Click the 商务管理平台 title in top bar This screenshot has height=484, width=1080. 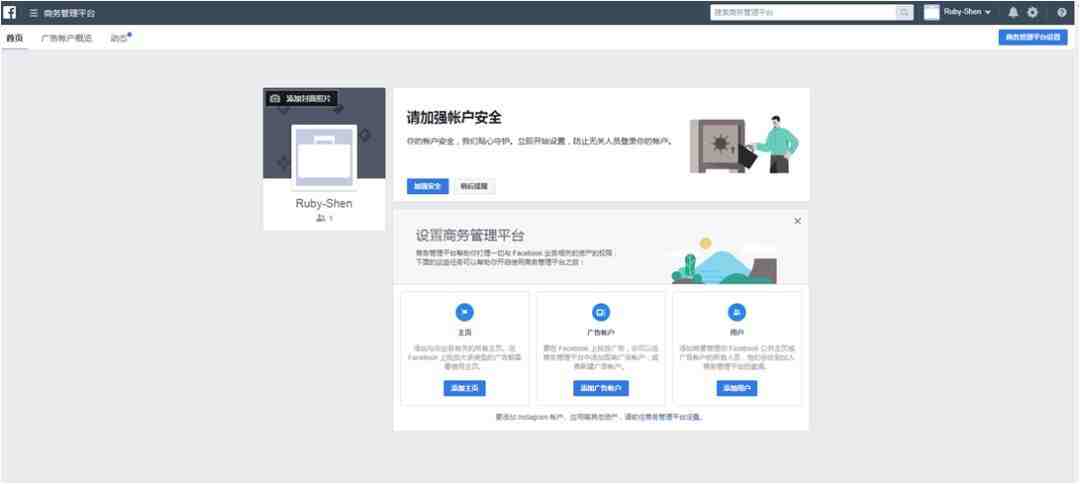click(69, 12)
